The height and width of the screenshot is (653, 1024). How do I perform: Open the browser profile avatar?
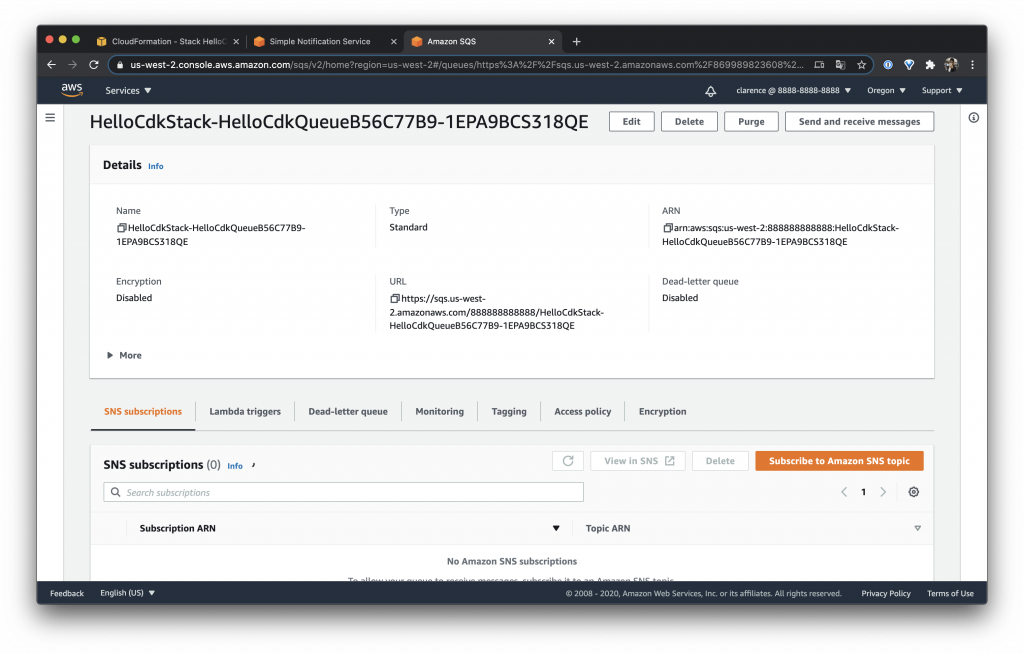coord(951,65)
